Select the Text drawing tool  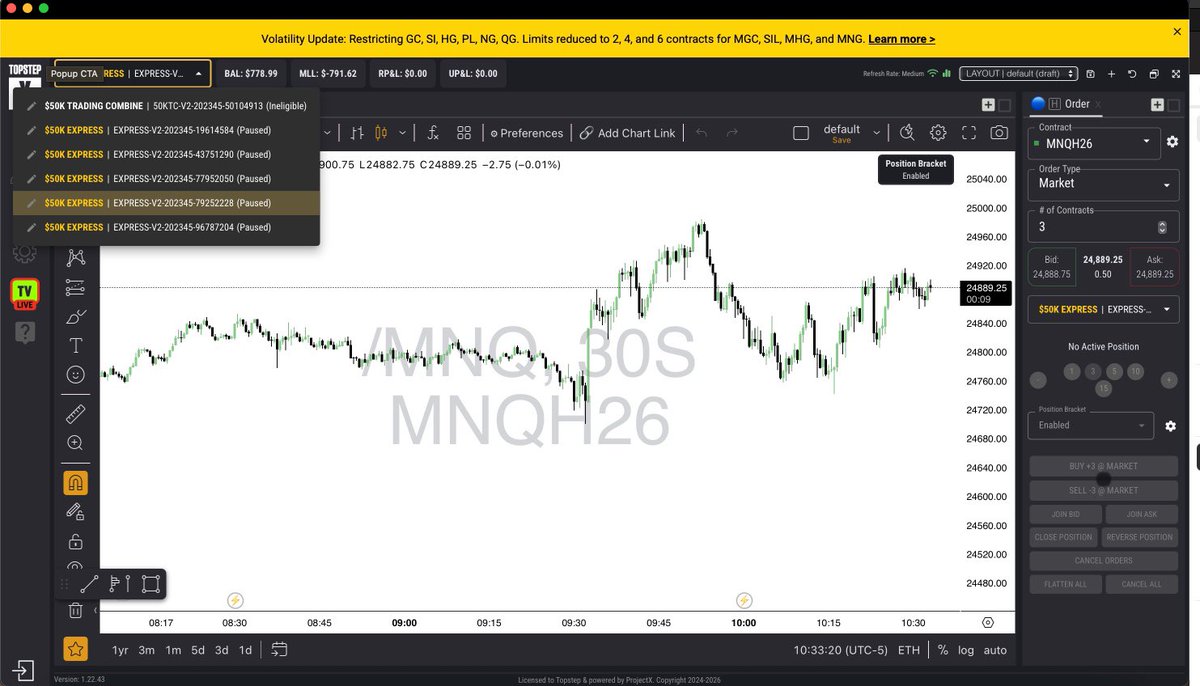click(x=75, y=346)
